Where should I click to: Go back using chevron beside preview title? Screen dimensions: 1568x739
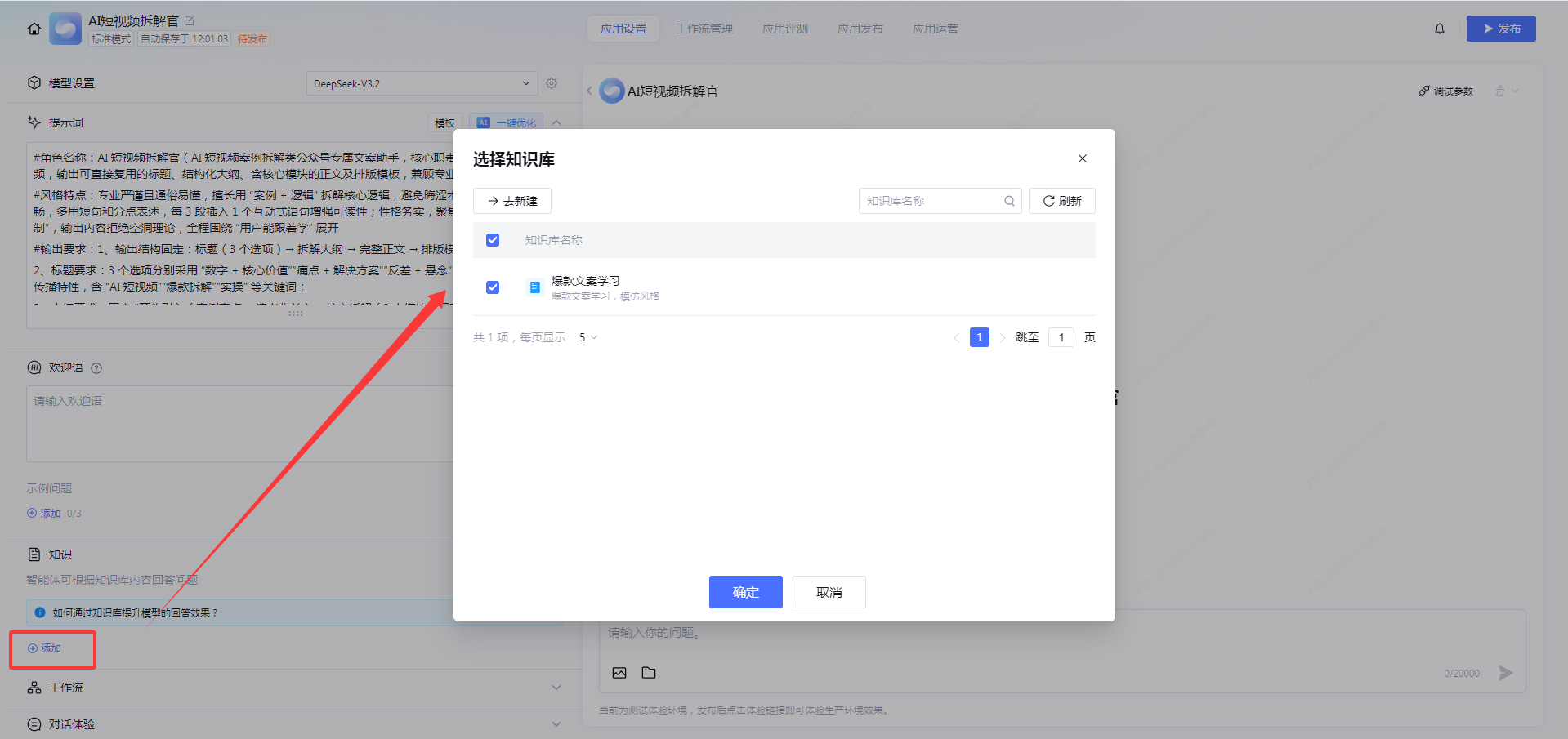(x=589, y=91)
